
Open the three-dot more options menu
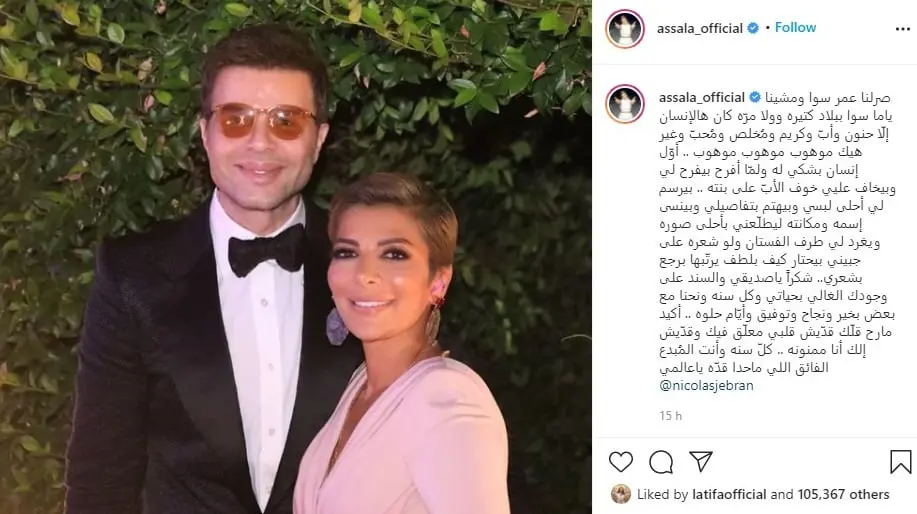[902, 29]
